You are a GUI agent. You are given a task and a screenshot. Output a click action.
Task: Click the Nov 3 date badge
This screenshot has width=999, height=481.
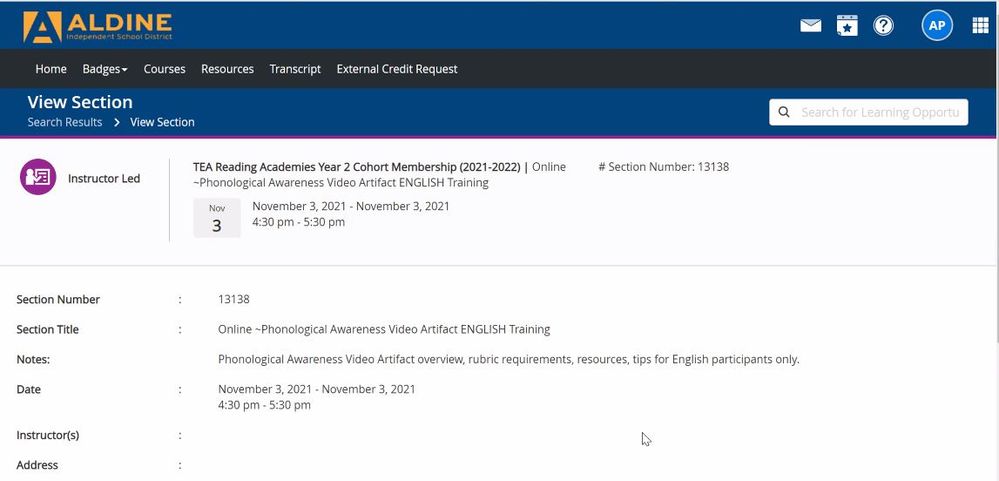pyautogui.click(x=217, y=218)
